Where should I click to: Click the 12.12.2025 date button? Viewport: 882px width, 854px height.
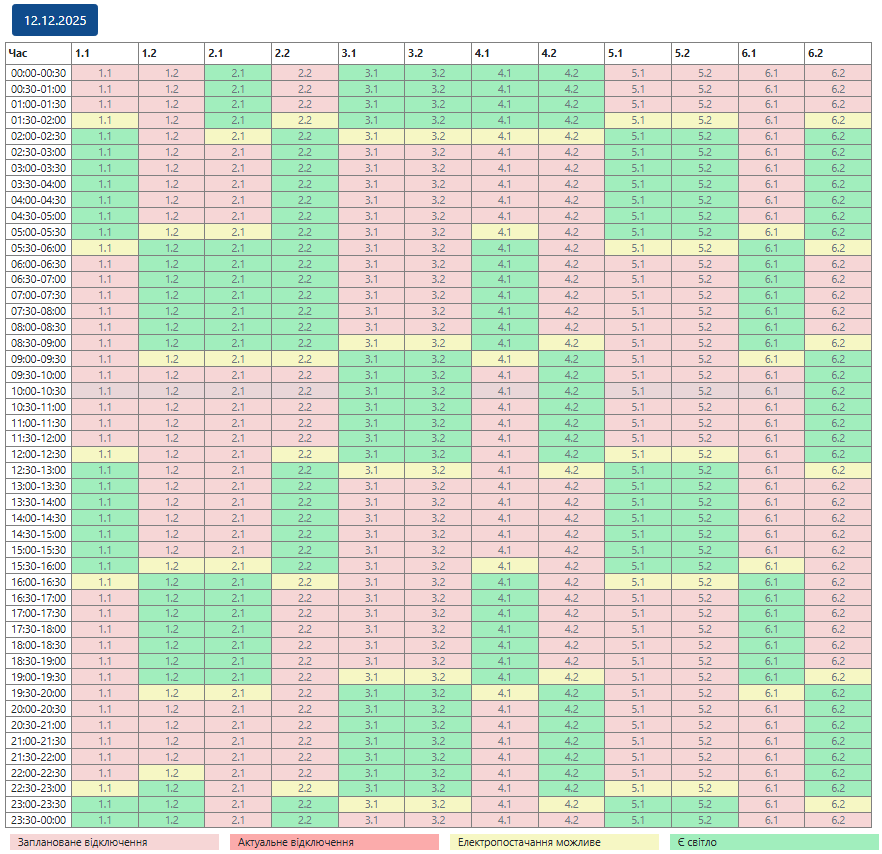pos(55,19)
